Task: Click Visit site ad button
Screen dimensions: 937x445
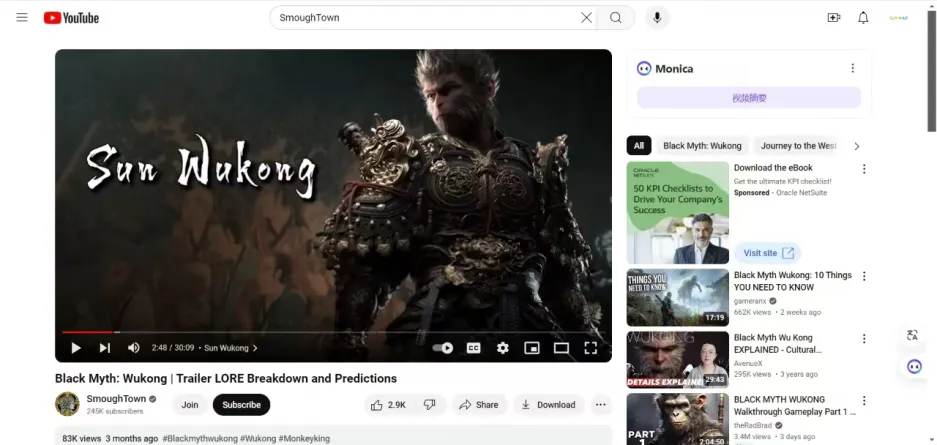Action: pos(768,253)
